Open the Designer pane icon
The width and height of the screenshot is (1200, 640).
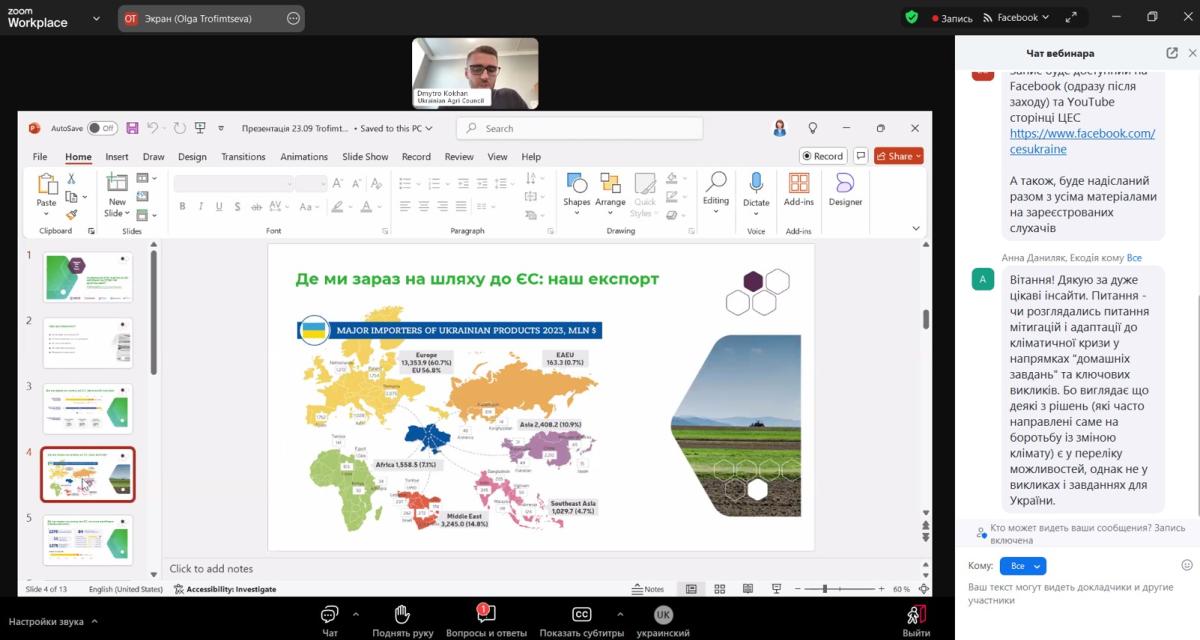coord(845,183)
